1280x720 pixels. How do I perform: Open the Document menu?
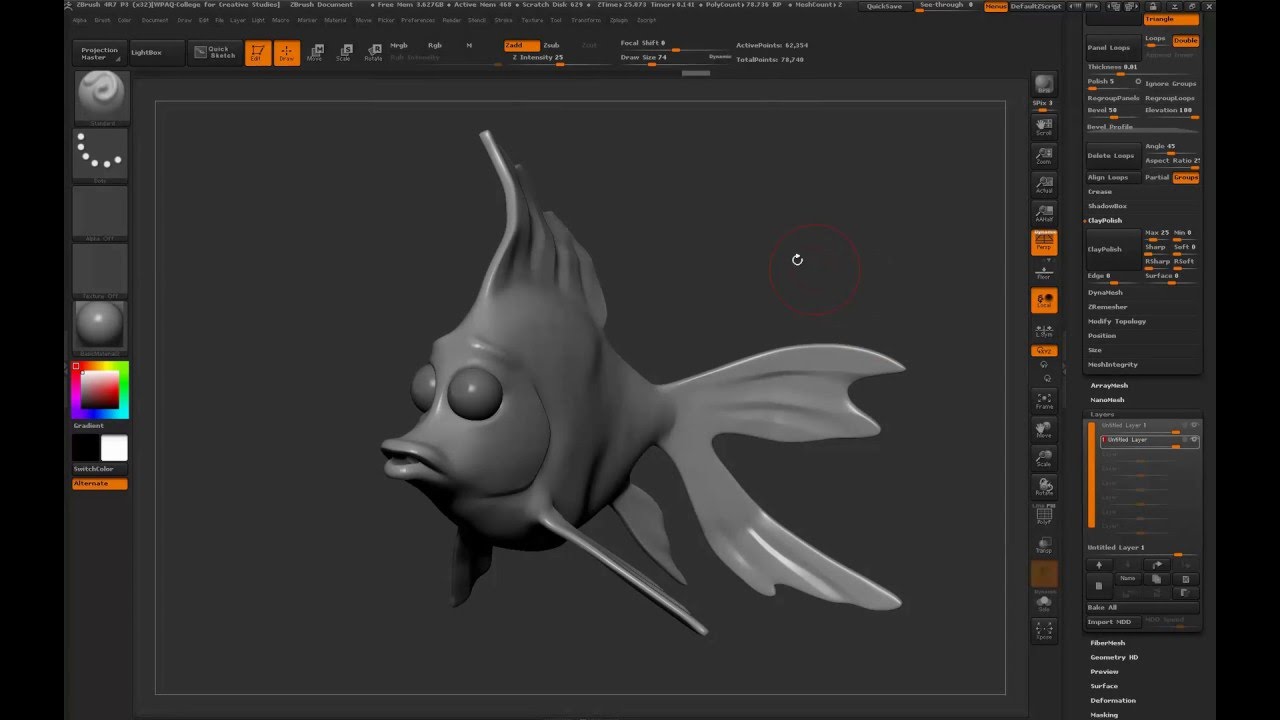click(x=155, y=20)
